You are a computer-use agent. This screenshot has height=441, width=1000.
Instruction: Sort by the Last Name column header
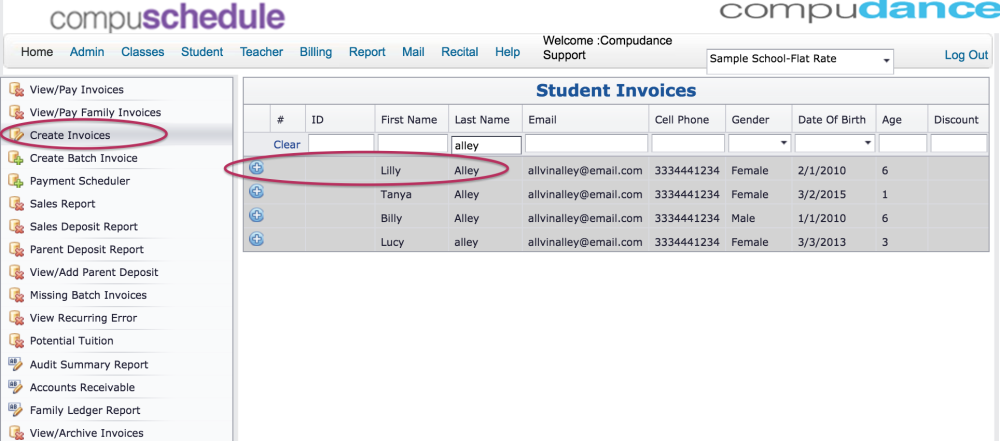click(x=482, y=119)
